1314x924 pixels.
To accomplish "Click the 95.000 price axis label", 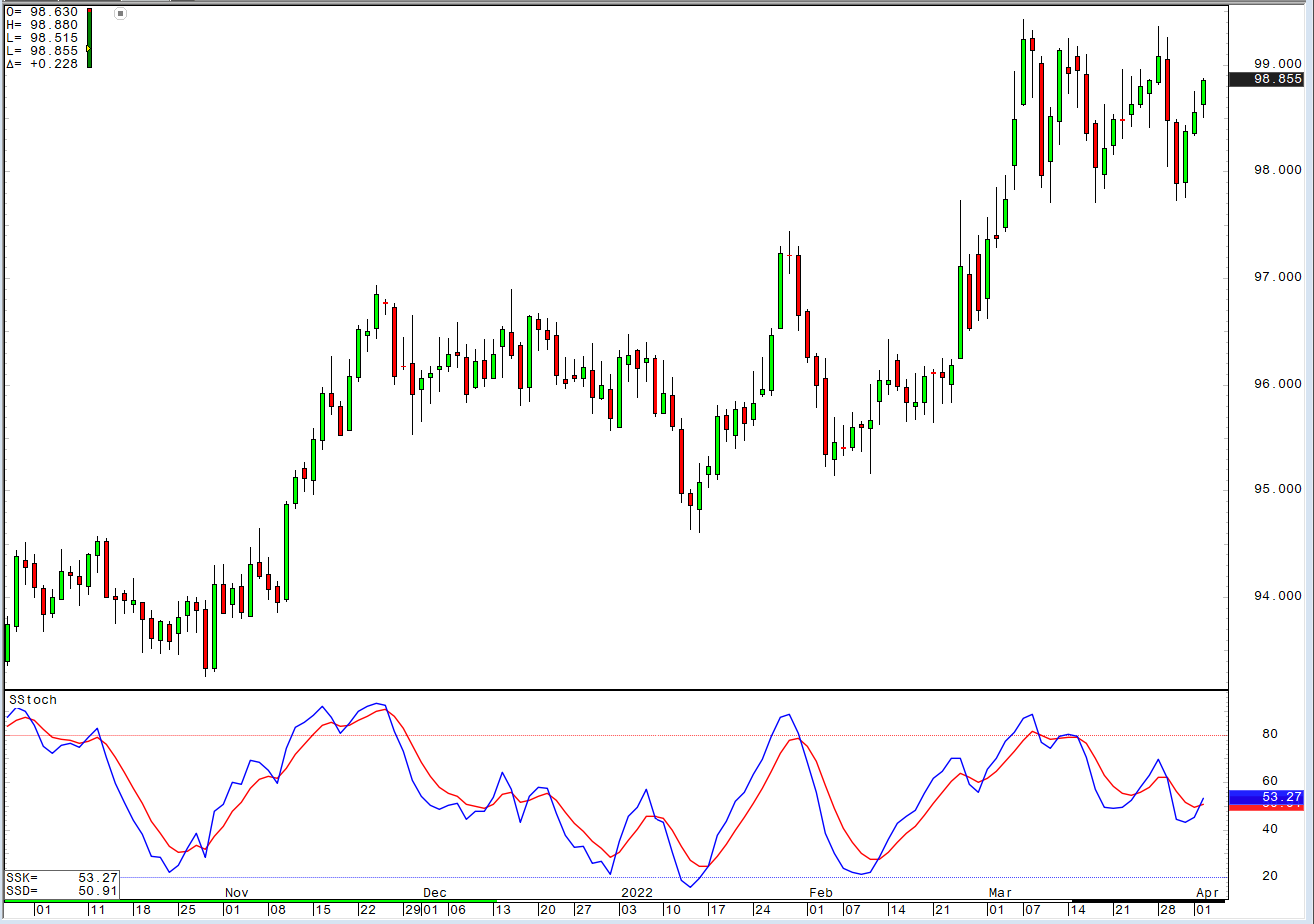I will [1278, 489].
